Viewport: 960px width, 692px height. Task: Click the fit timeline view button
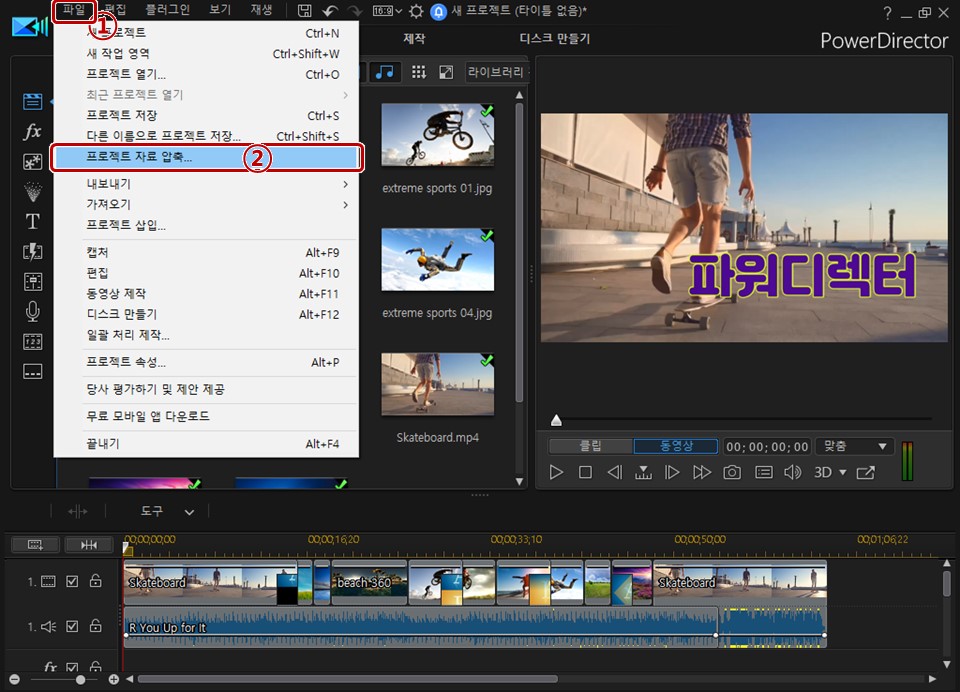tap(89, 545)
